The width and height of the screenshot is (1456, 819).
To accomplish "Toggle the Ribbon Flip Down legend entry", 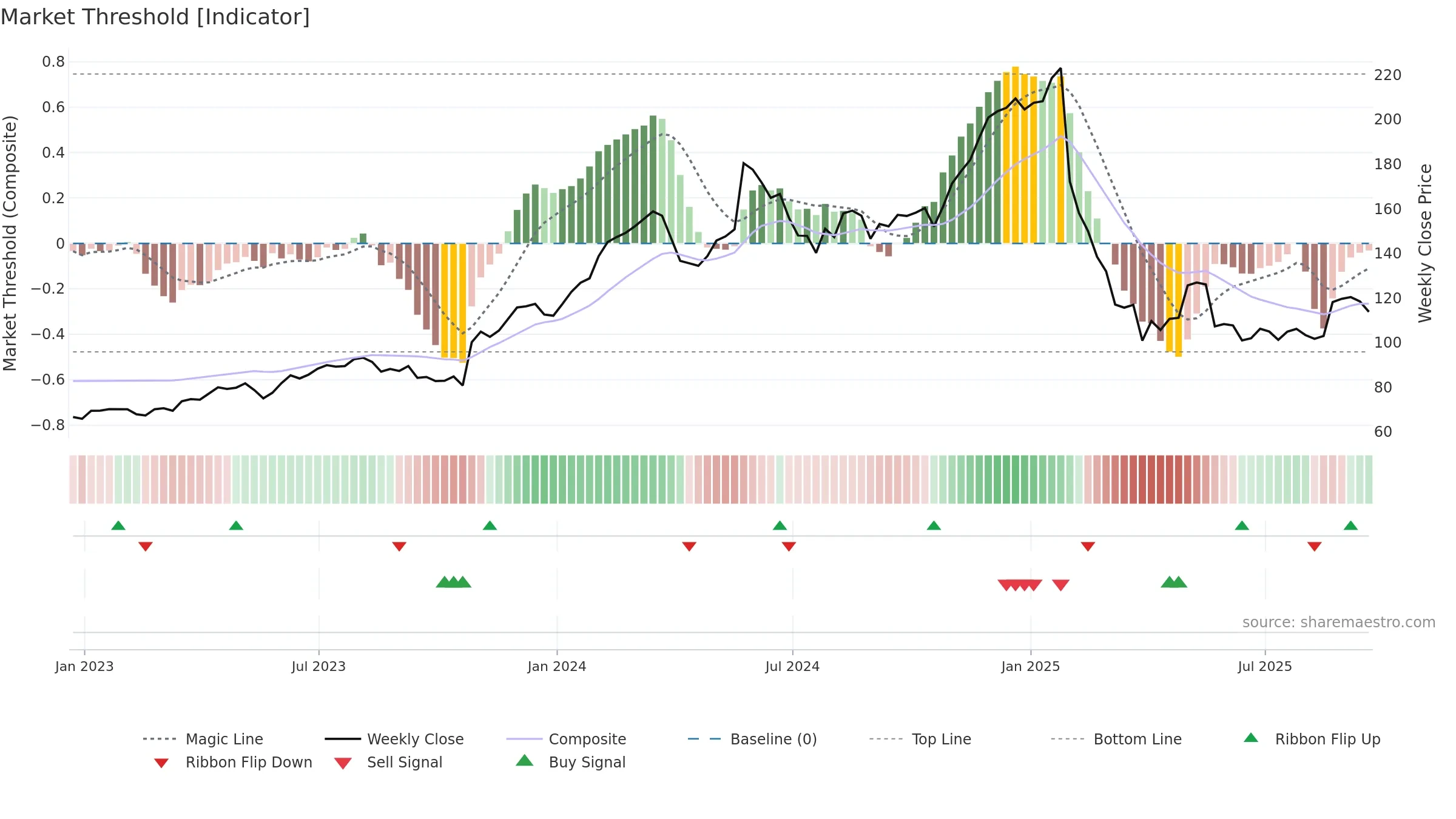I will pos(232,762).
